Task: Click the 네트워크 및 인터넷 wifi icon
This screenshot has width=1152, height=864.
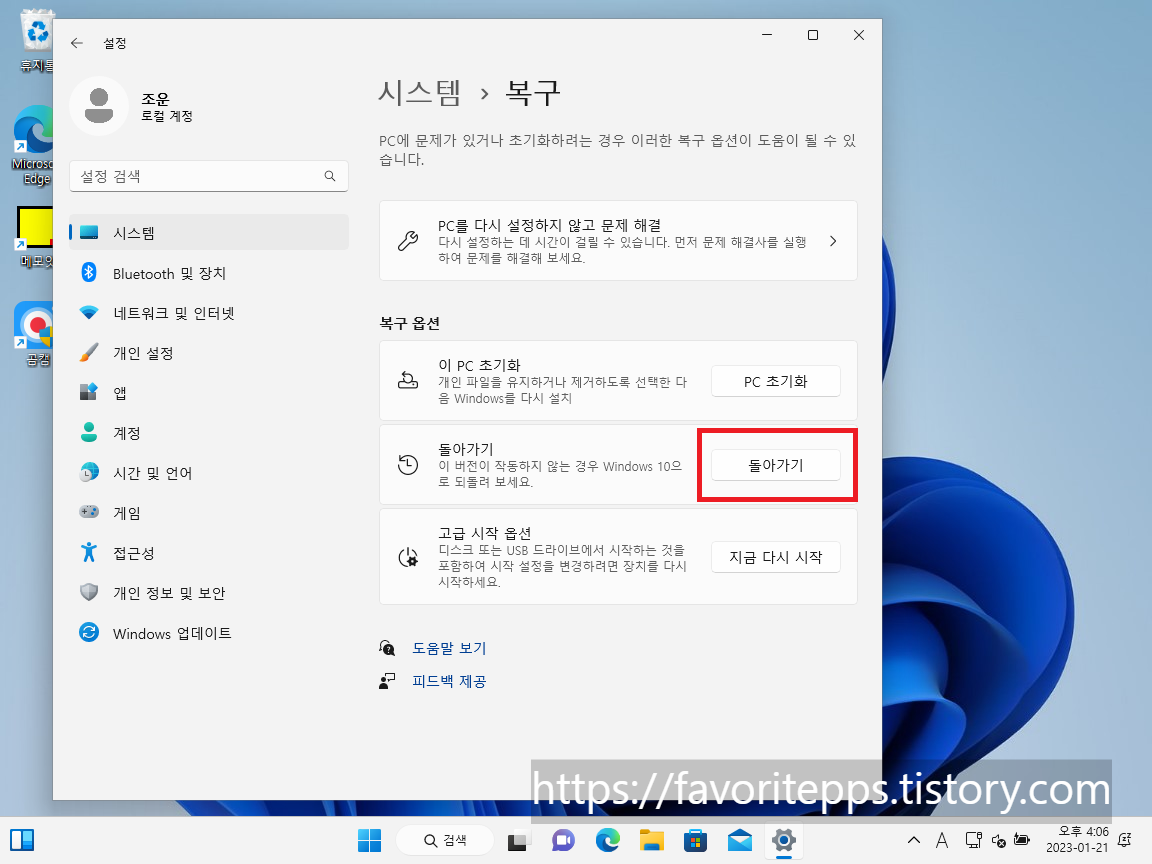Action: click(x=89, y=313)
